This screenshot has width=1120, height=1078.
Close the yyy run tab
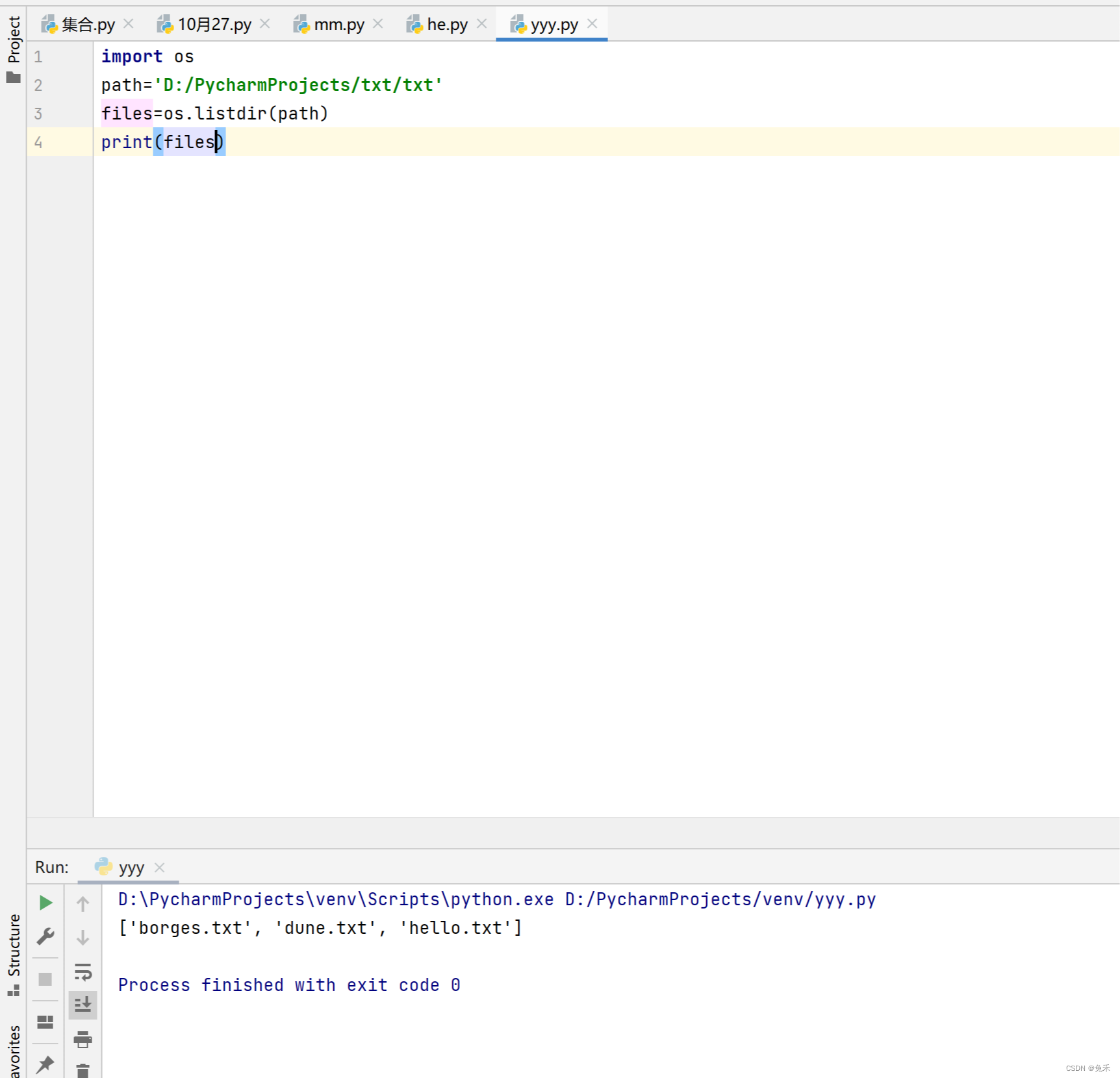pyautogui.click(x=160, y=868)
